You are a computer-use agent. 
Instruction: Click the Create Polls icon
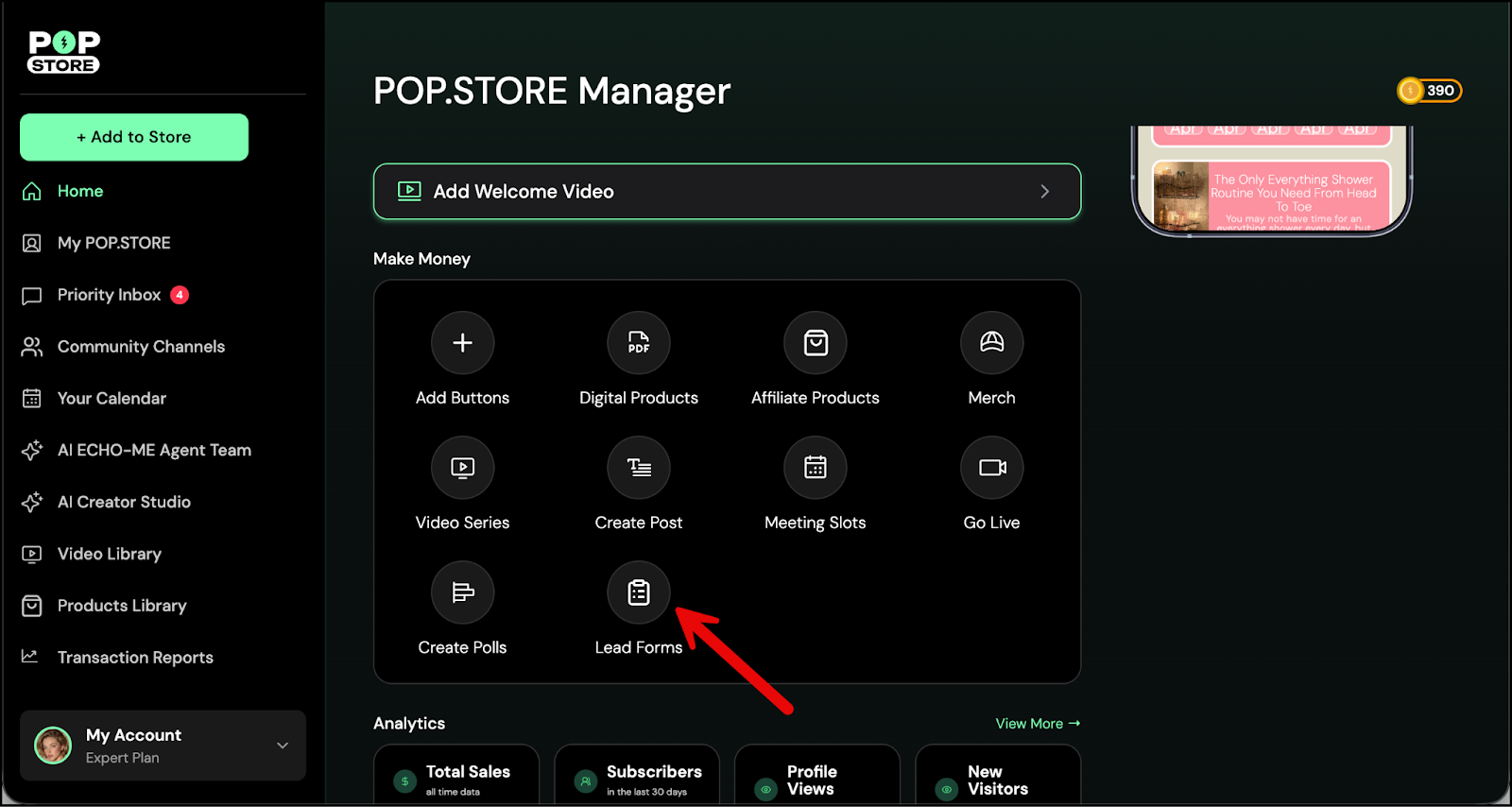462,592
